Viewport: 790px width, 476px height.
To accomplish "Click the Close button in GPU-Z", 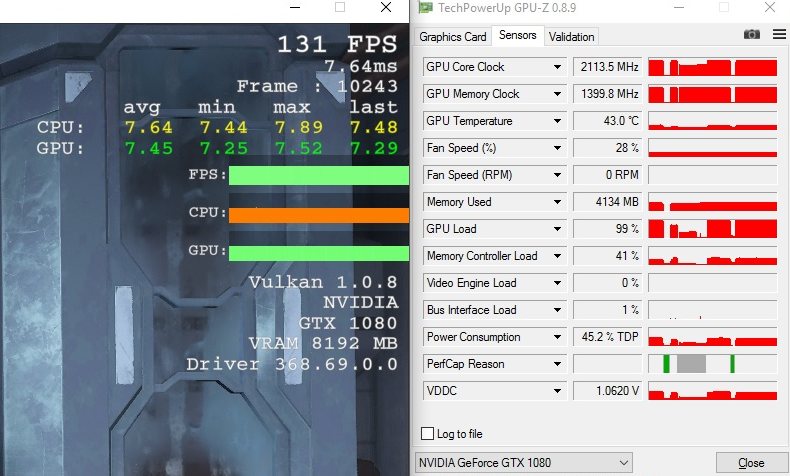I will (x=750, y=463).
